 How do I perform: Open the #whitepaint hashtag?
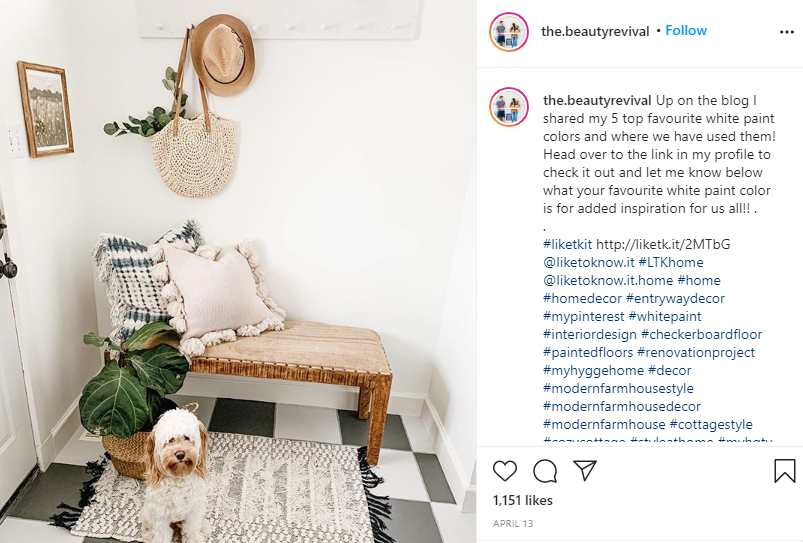[x=665, y=317]
